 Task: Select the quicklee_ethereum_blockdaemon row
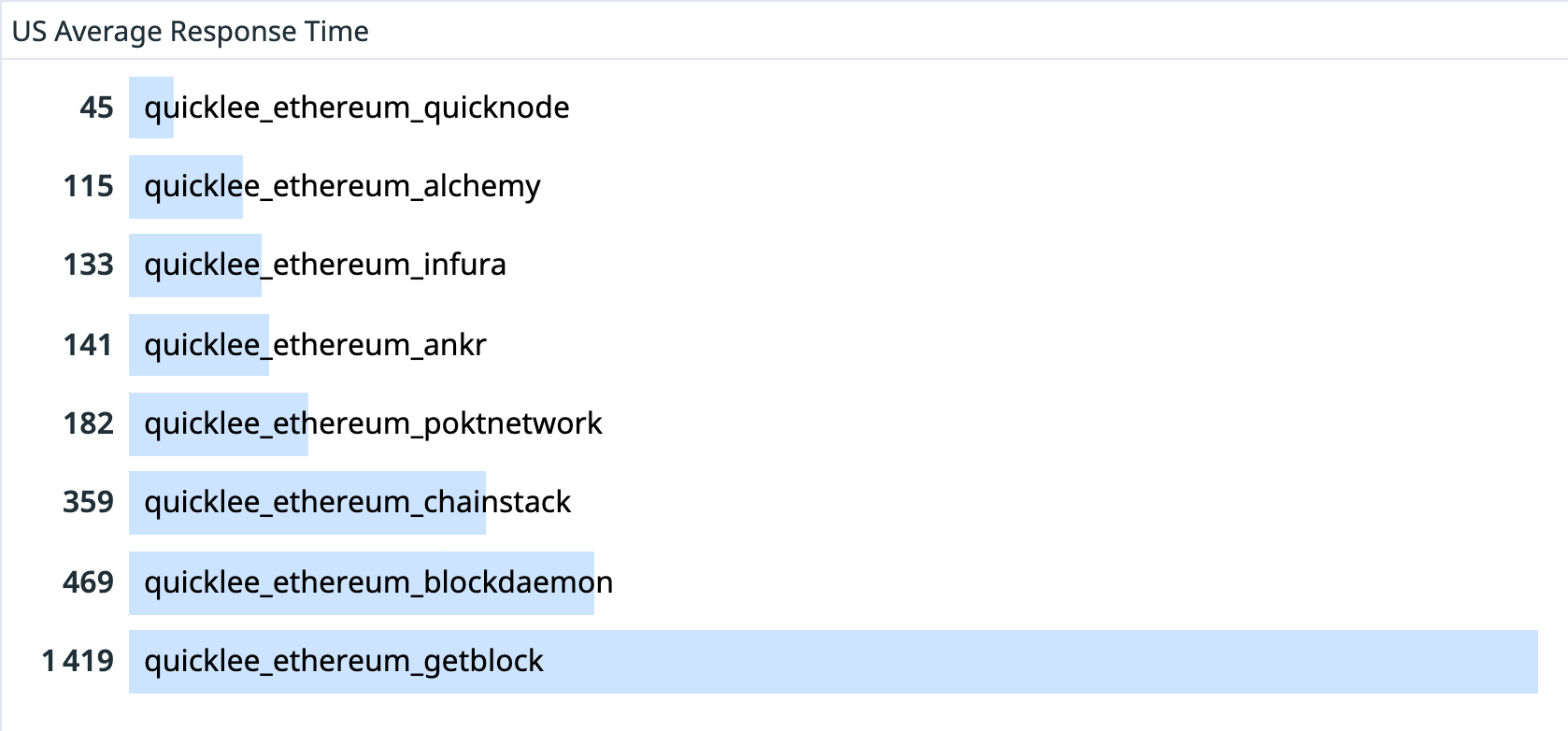[784, 582]
